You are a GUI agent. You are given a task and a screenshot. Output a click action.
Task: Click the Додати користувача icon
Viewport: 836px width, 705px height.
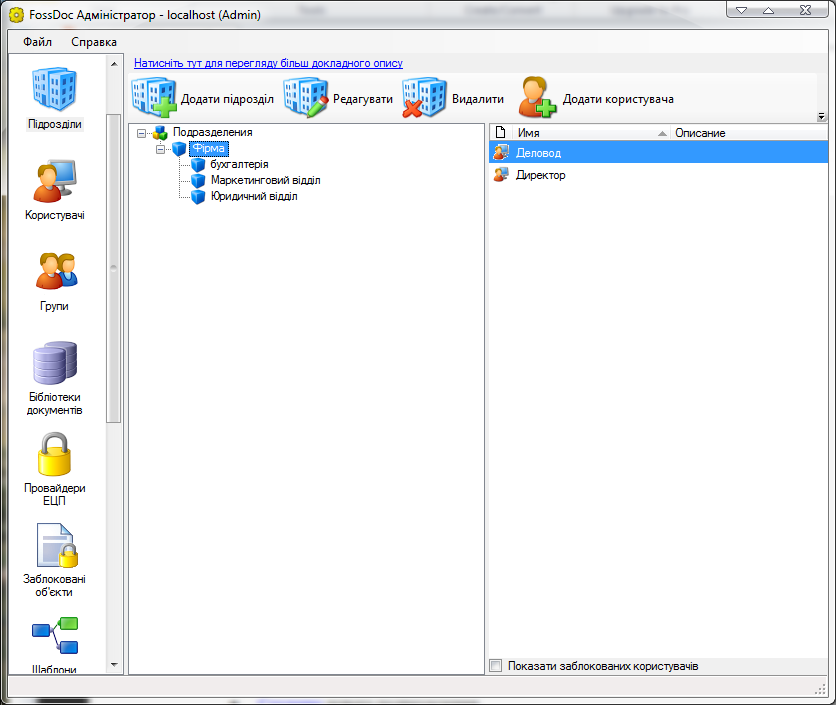(x=536, y=97)
